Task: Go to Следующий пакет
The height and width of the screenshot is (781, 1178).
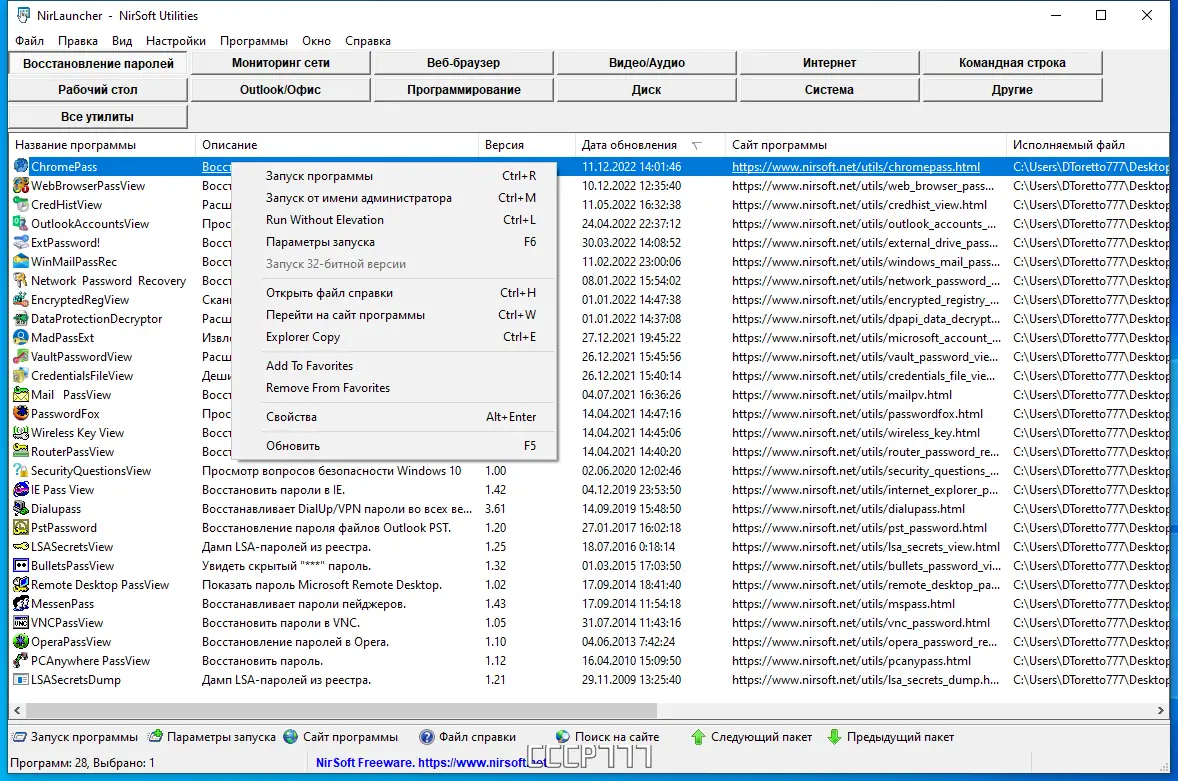Action: pyautogui.click(x=751, y=737)
